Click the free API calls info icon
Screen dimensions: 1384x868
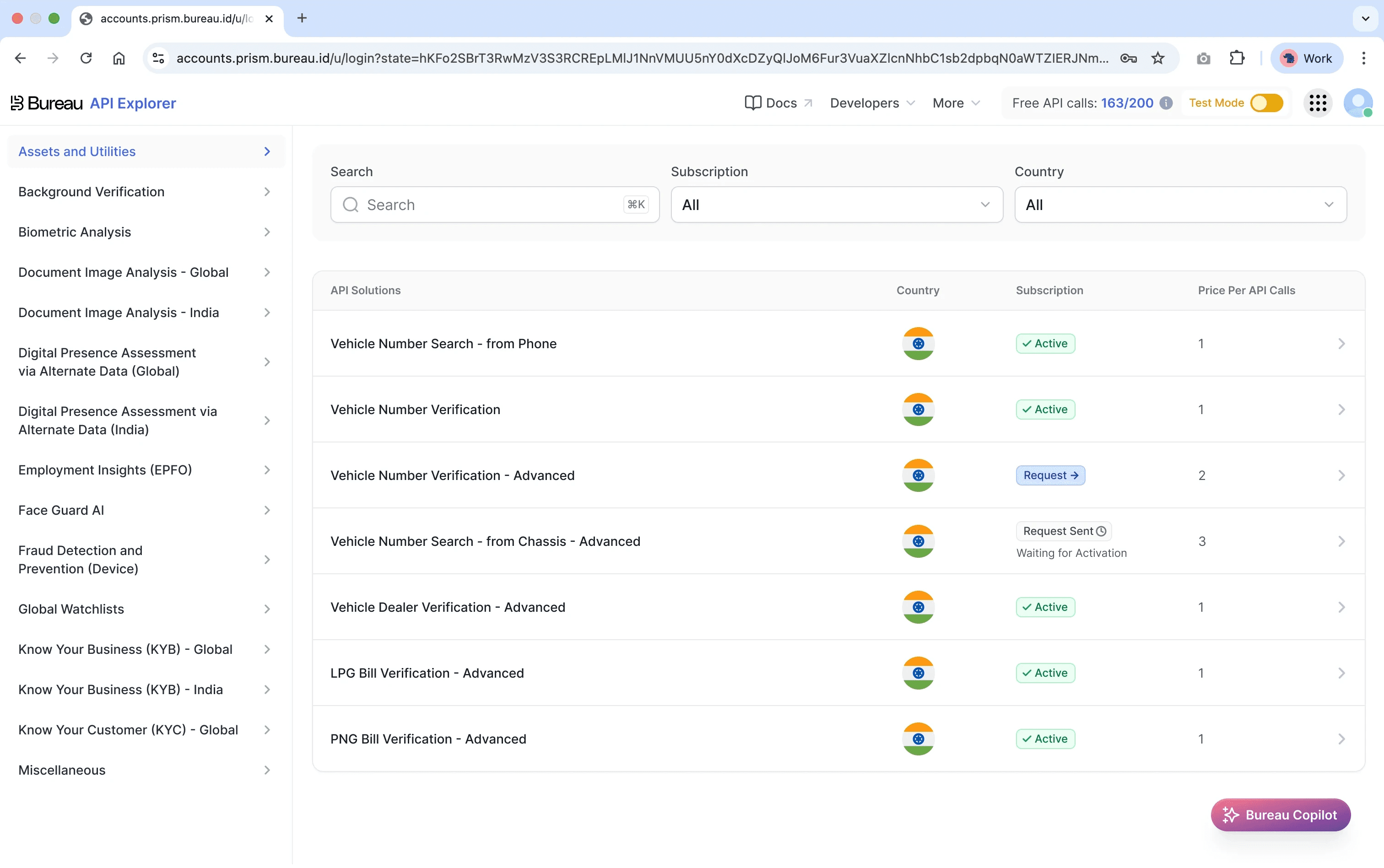(1166, 103)
